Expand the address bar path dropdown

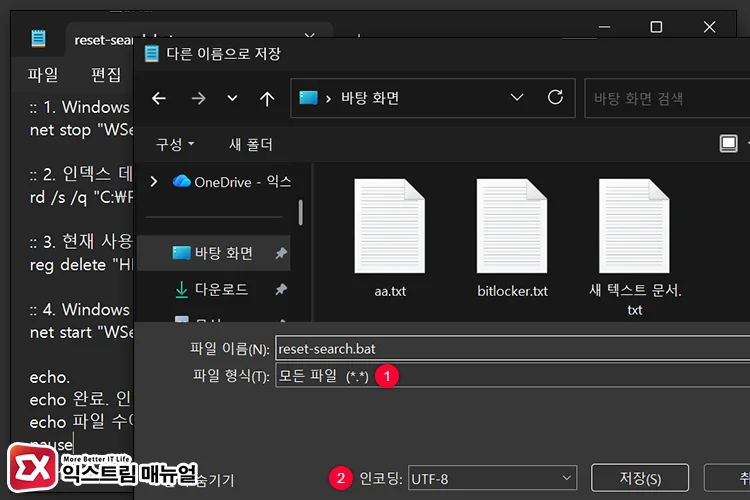pyautogui.click(x=517, y=98)
